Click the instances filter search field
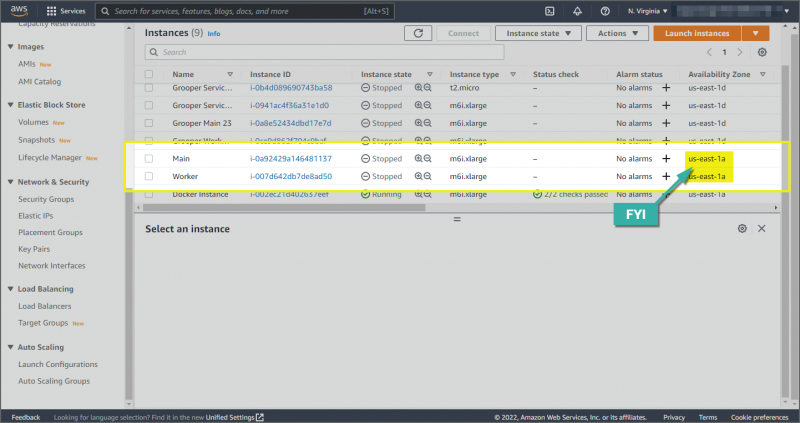 tap(324, 52)
